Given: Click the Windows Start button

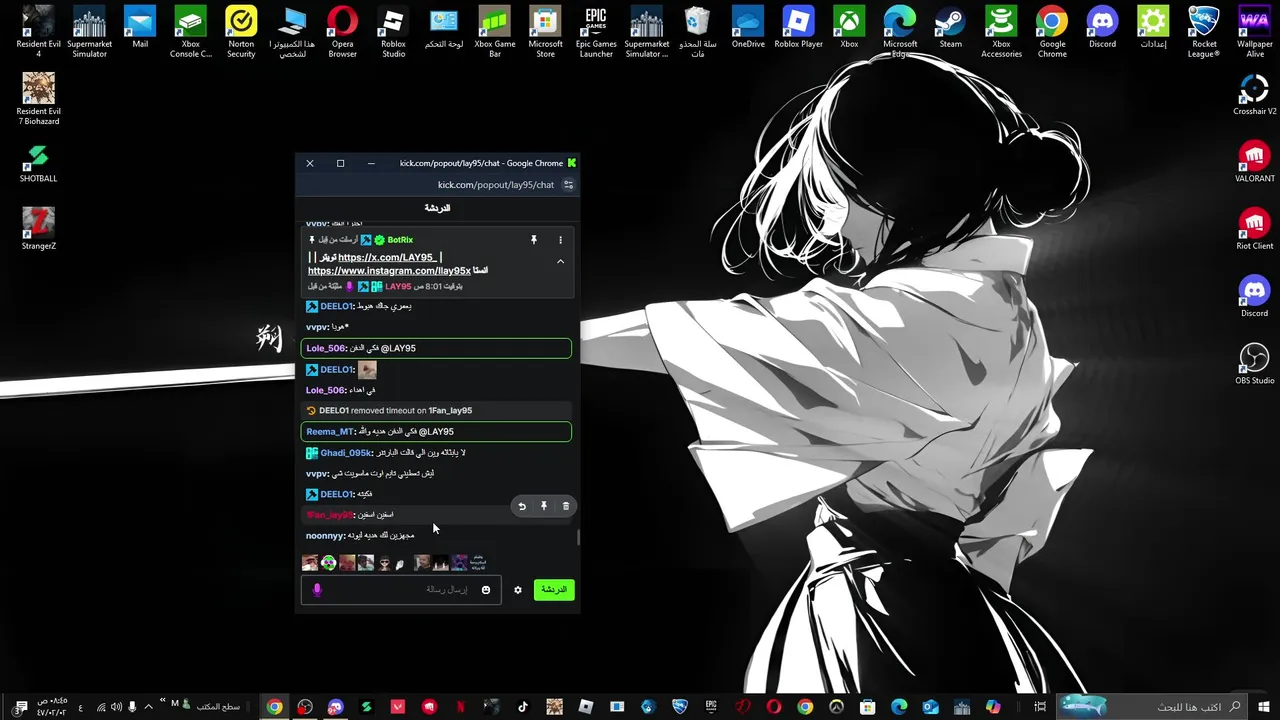Looking at the screenshot, I should [1264, 707].
